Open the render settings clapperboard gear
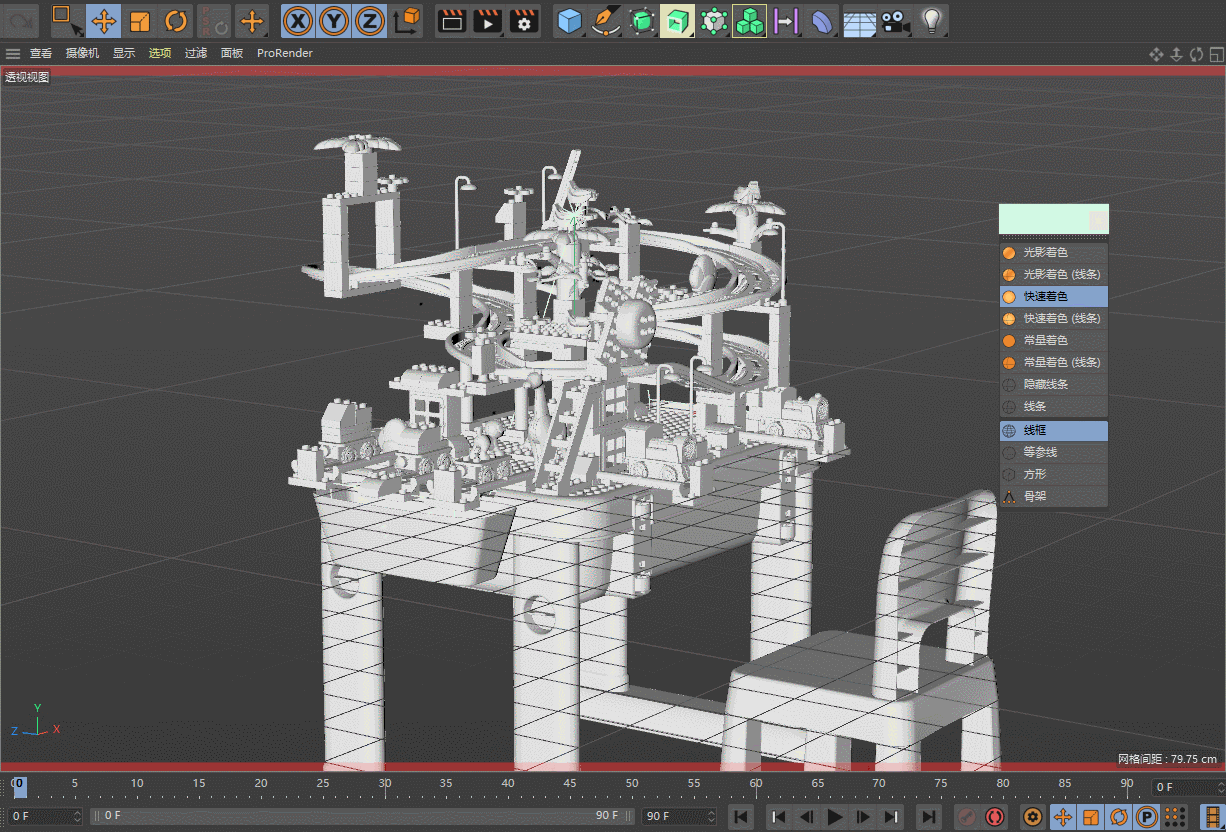Viewport: 1226px width, 832px height. point(524,20)
